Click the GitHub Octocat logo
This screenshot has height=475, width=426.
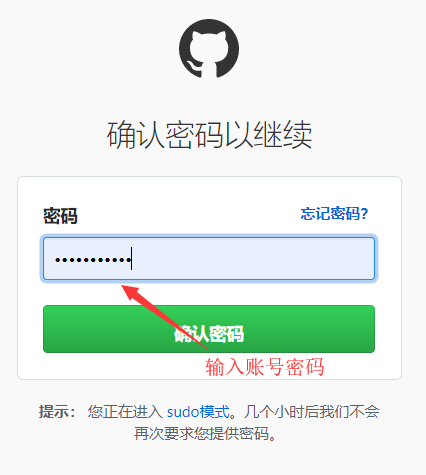click(x=209, y=48)
